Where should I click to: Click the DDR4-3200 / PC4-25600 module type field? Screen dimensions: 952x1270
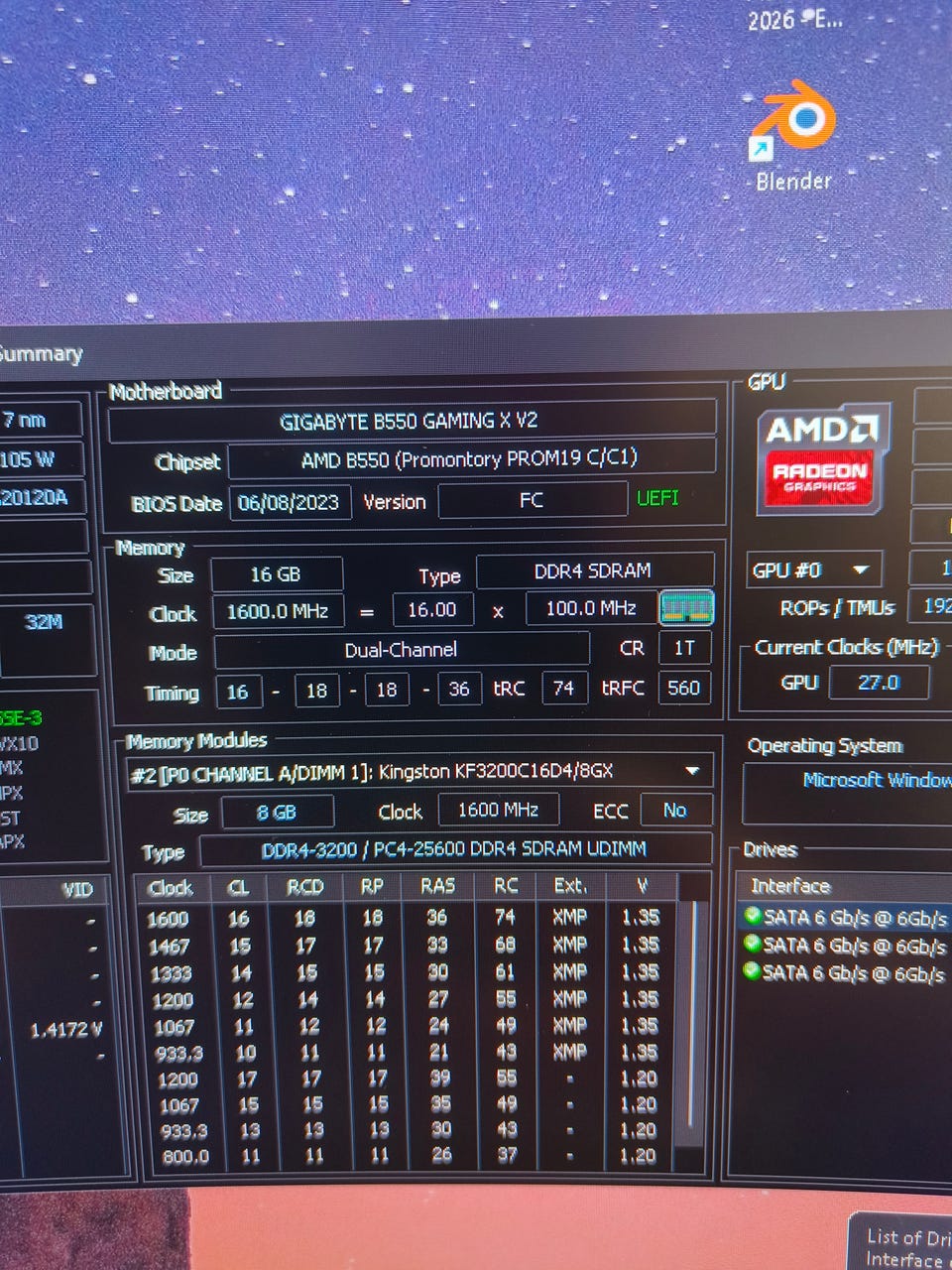click(x=454, y=849)
